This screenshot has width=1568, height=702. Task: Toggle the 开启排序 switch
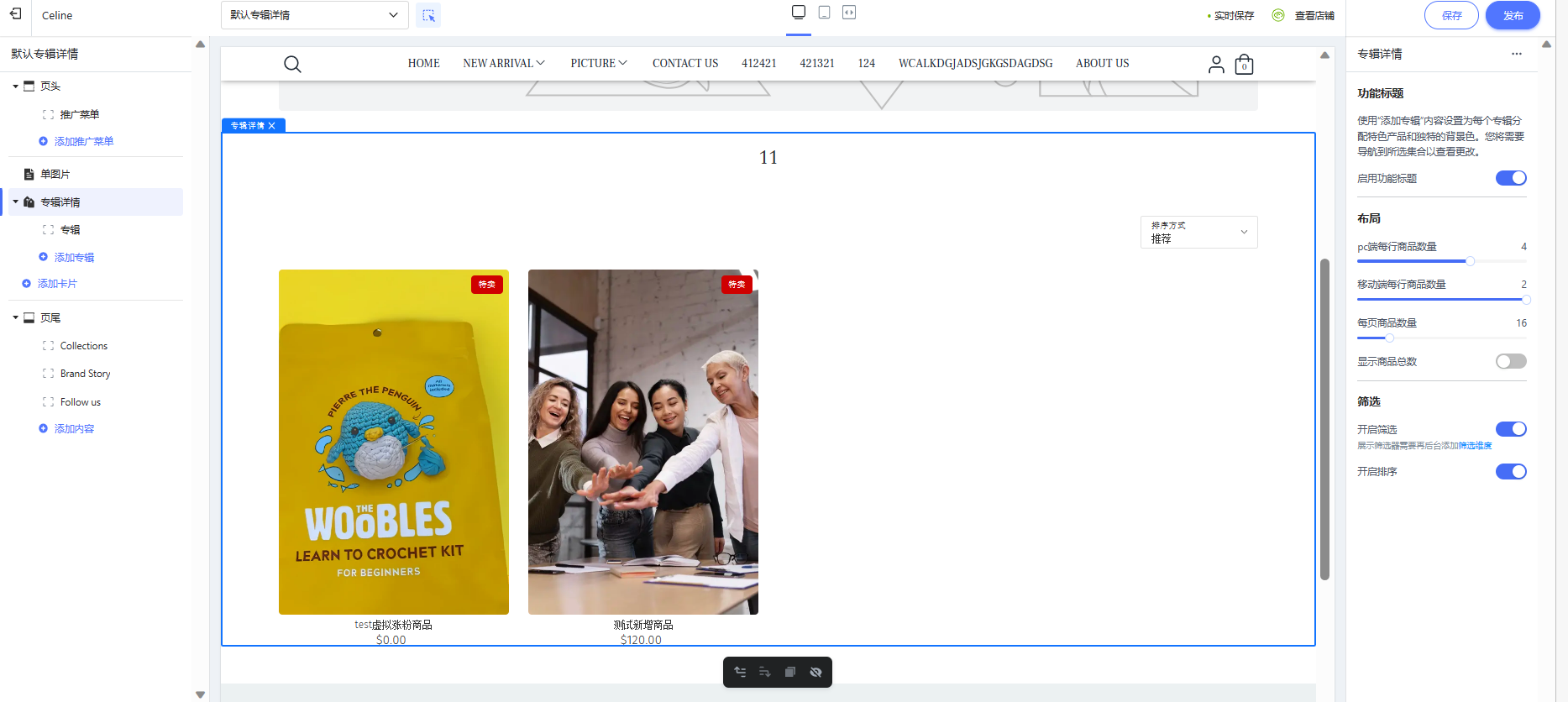[x=1511, y=471]
